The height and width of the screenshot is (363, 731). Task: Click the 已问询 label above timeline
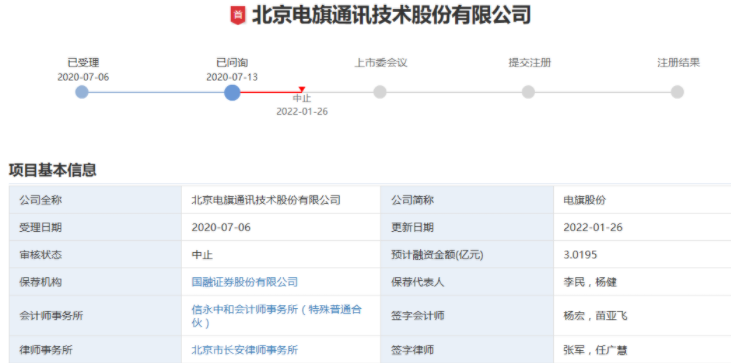[232, 63]
